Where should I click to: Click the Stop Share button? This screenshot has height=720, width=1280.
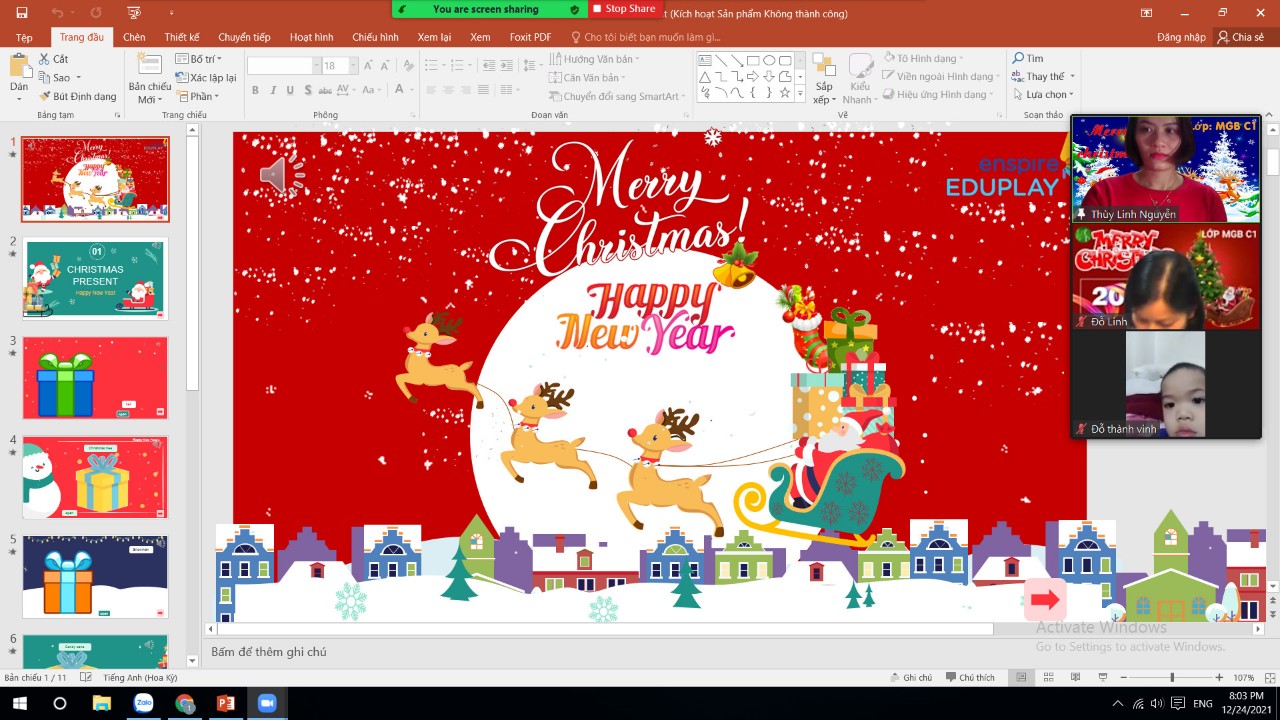coord(623,9)
